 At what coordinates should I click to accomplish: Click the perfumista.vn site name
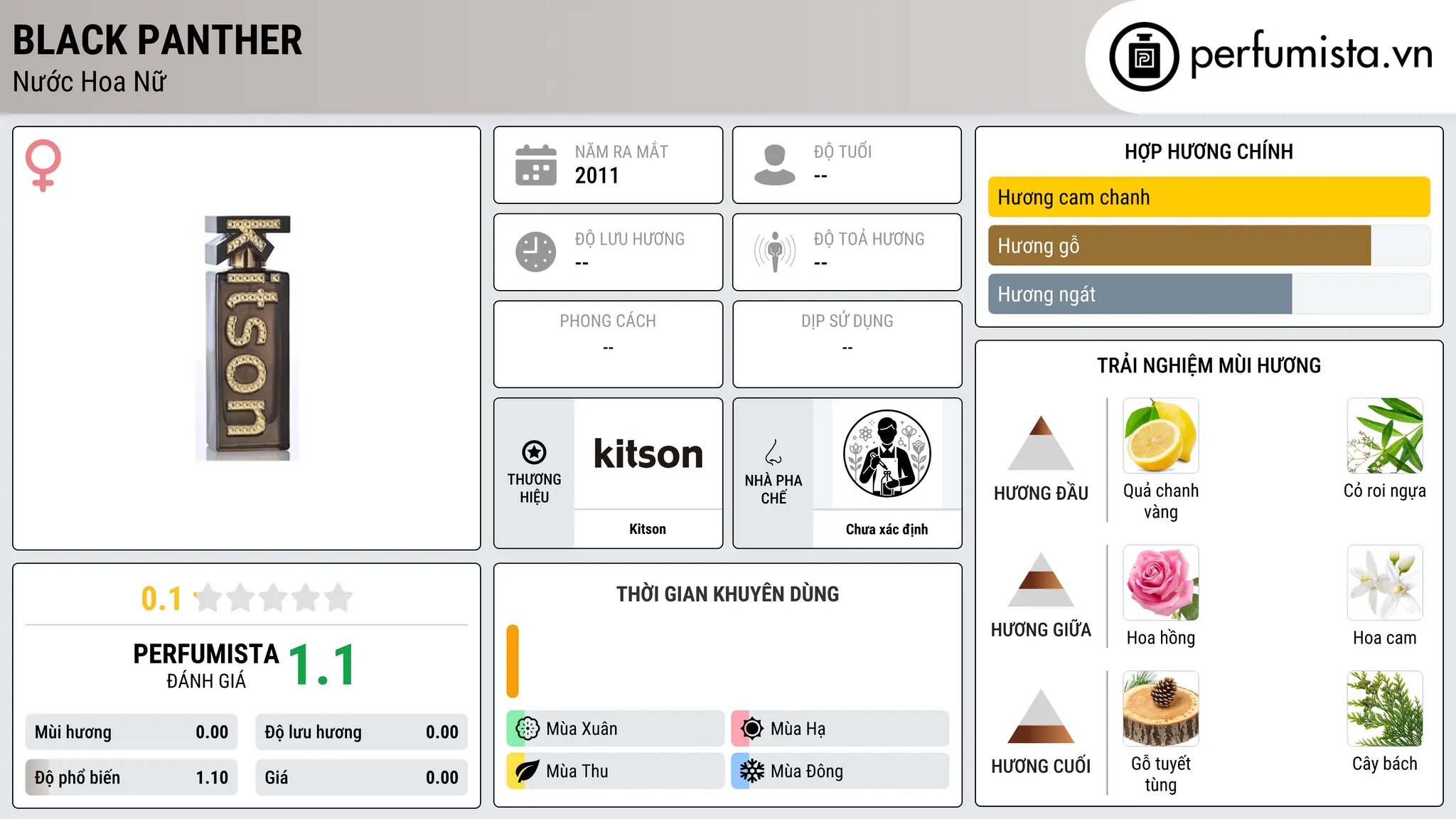1311,54
